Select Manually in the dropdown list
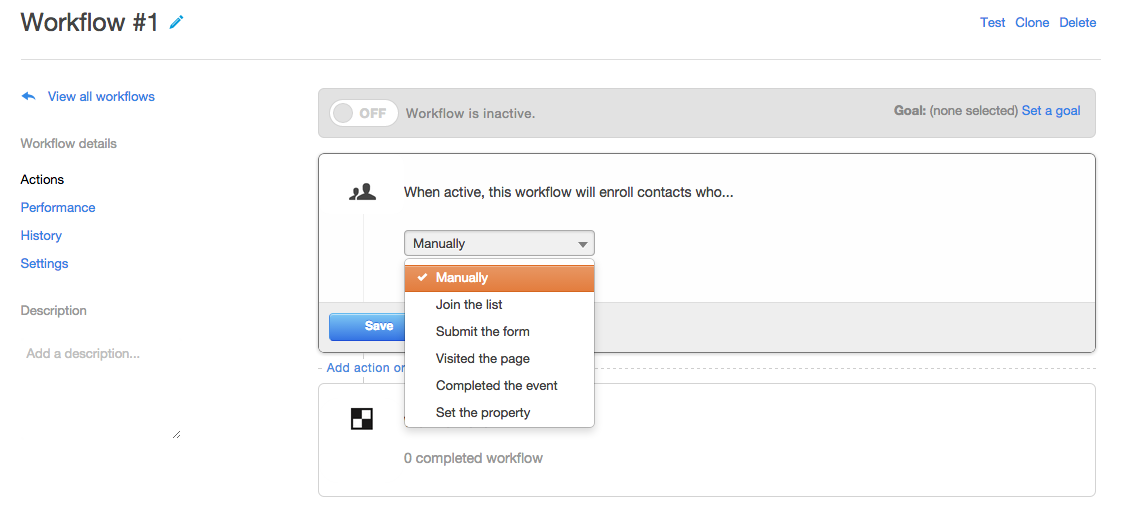Viewport: 1129px width, 506px height. coord(500,278)
